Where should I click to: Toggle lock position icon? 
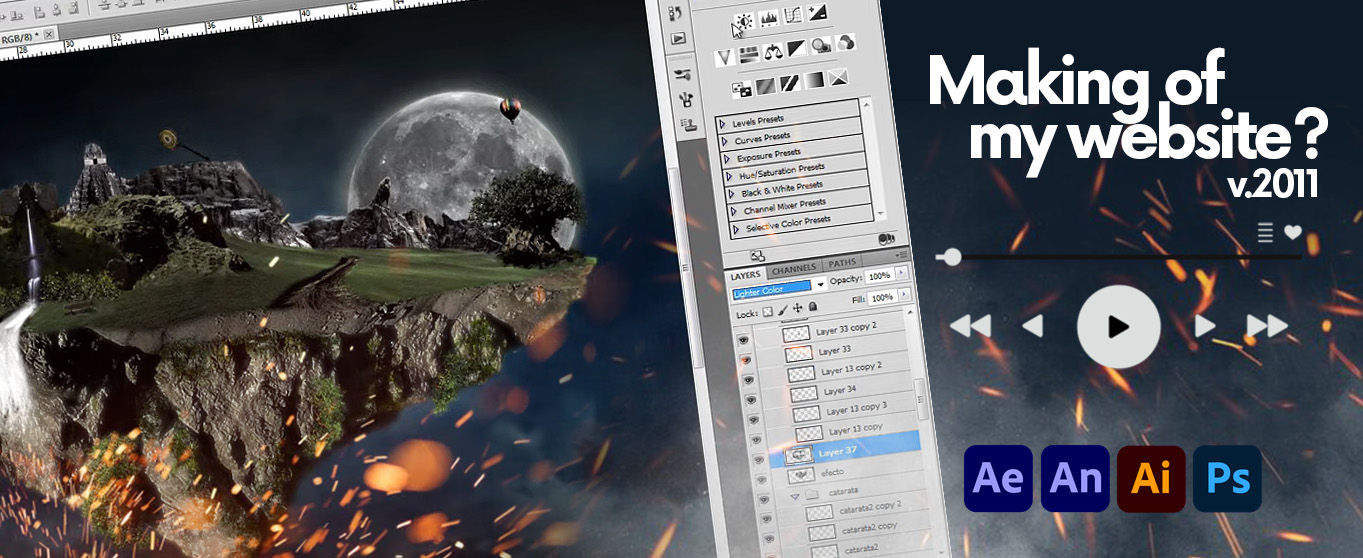pos(798,308)
